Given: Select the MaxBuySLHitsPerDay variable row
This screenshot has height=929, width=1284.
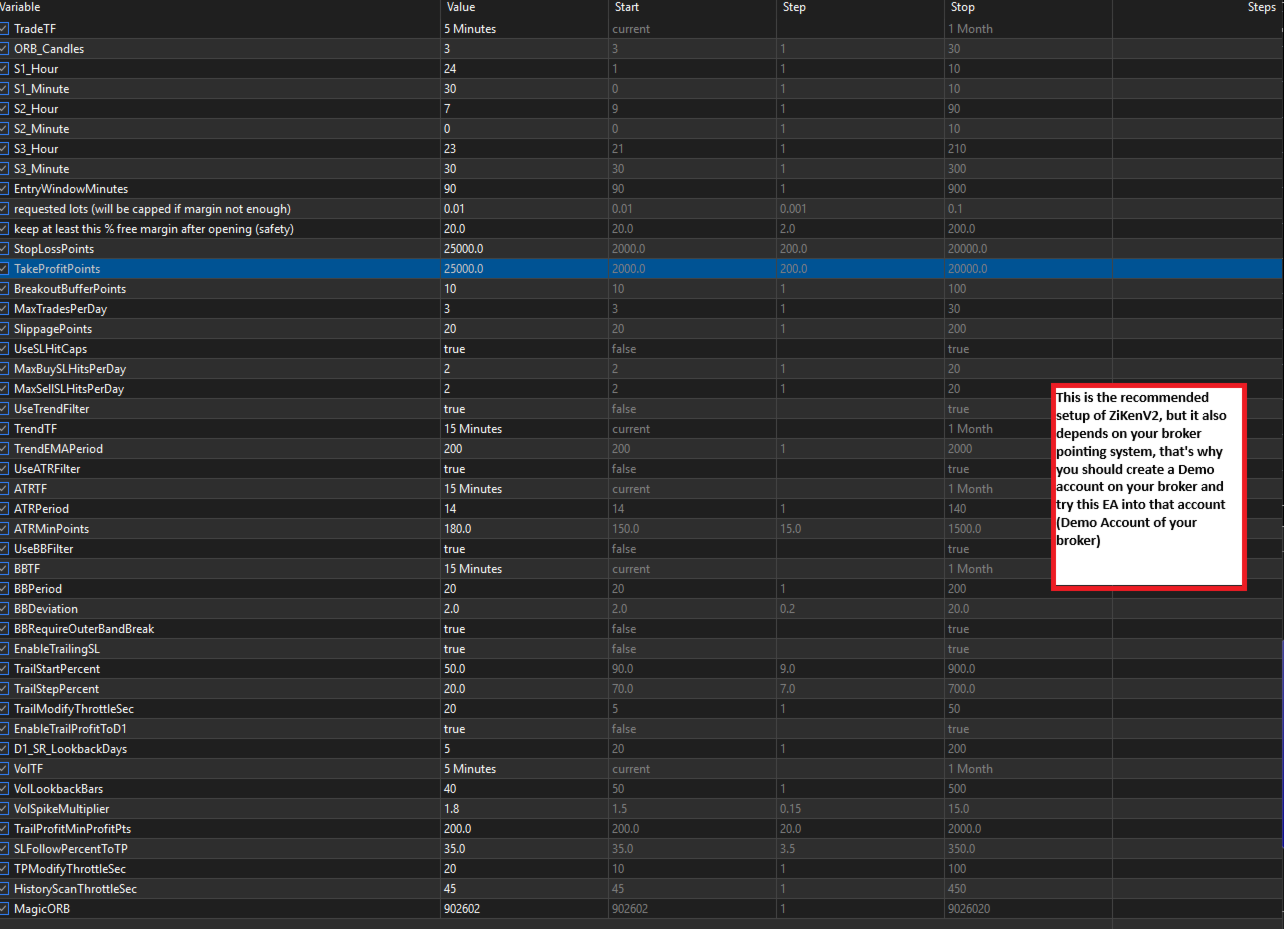Looking at the screenshot, I should [x=642, y=369].
